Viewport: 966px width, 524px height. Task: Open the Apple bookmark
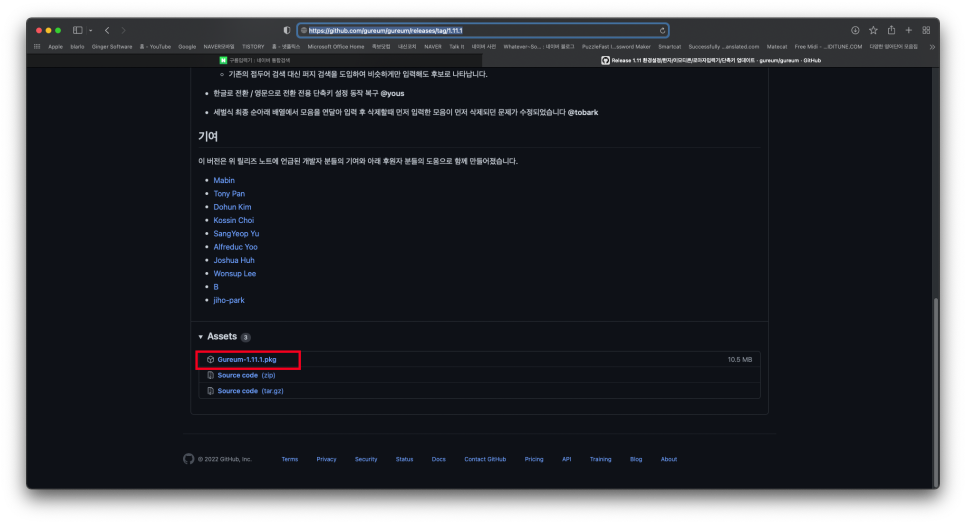(55, 47)
